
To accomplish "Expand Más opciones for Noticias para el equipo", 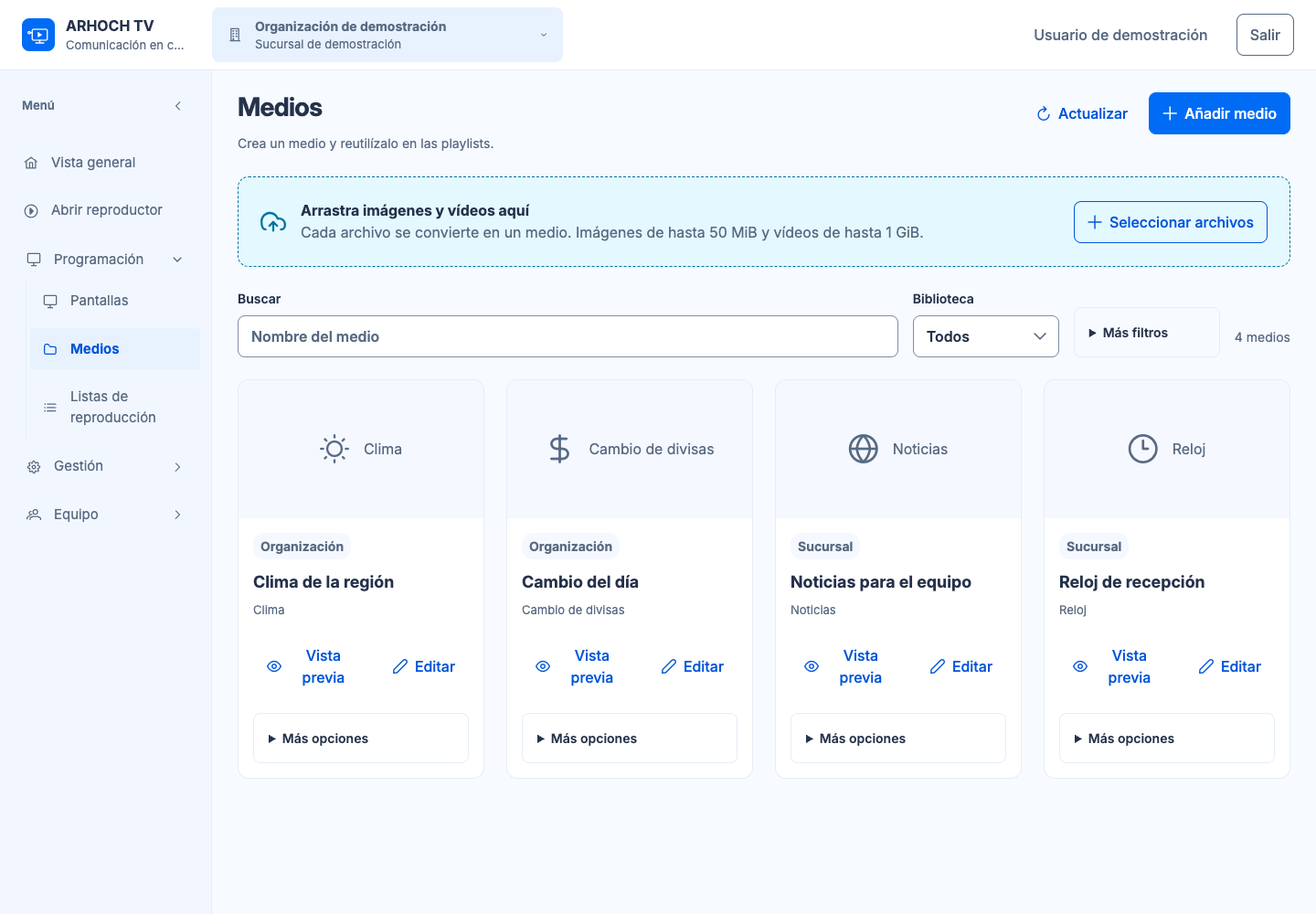I will (x=898, y=739).
